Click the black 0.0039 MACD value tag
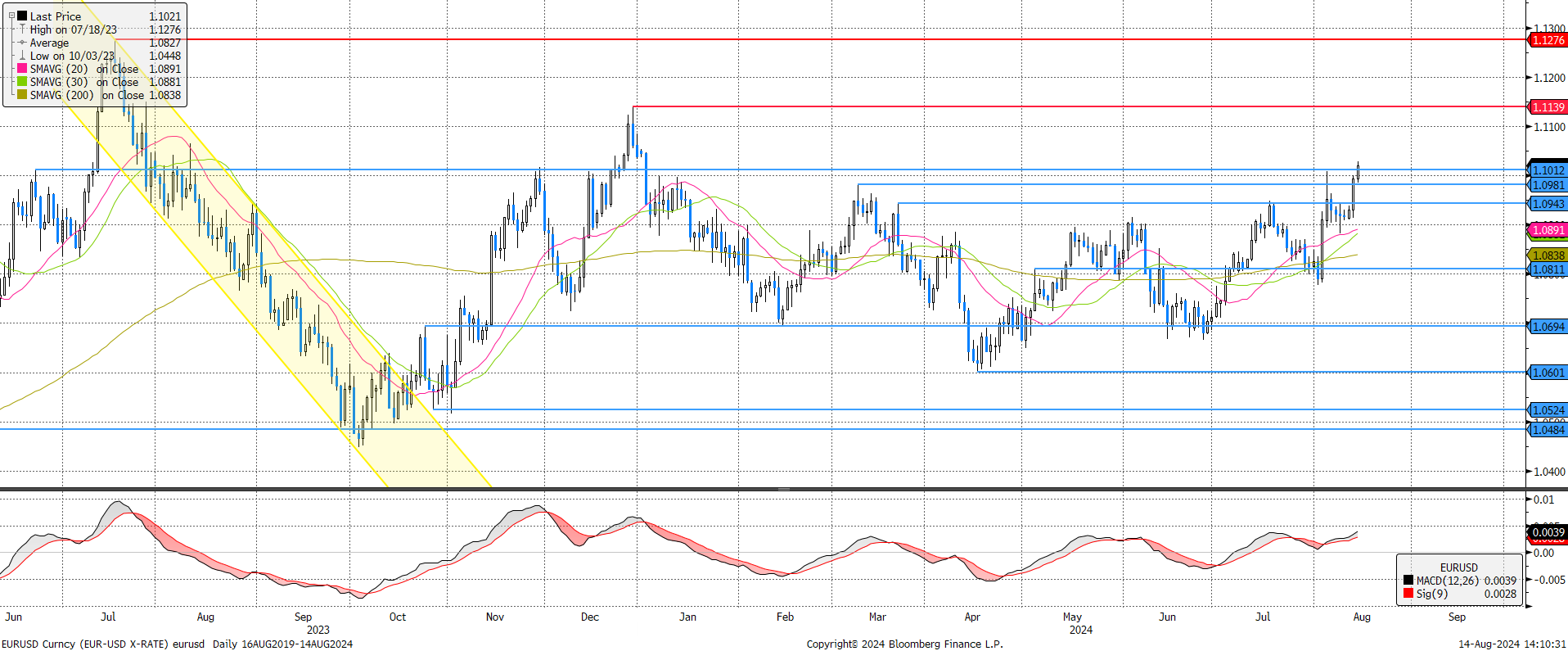Viewport: 1568px width, 651px height. 1548,532
